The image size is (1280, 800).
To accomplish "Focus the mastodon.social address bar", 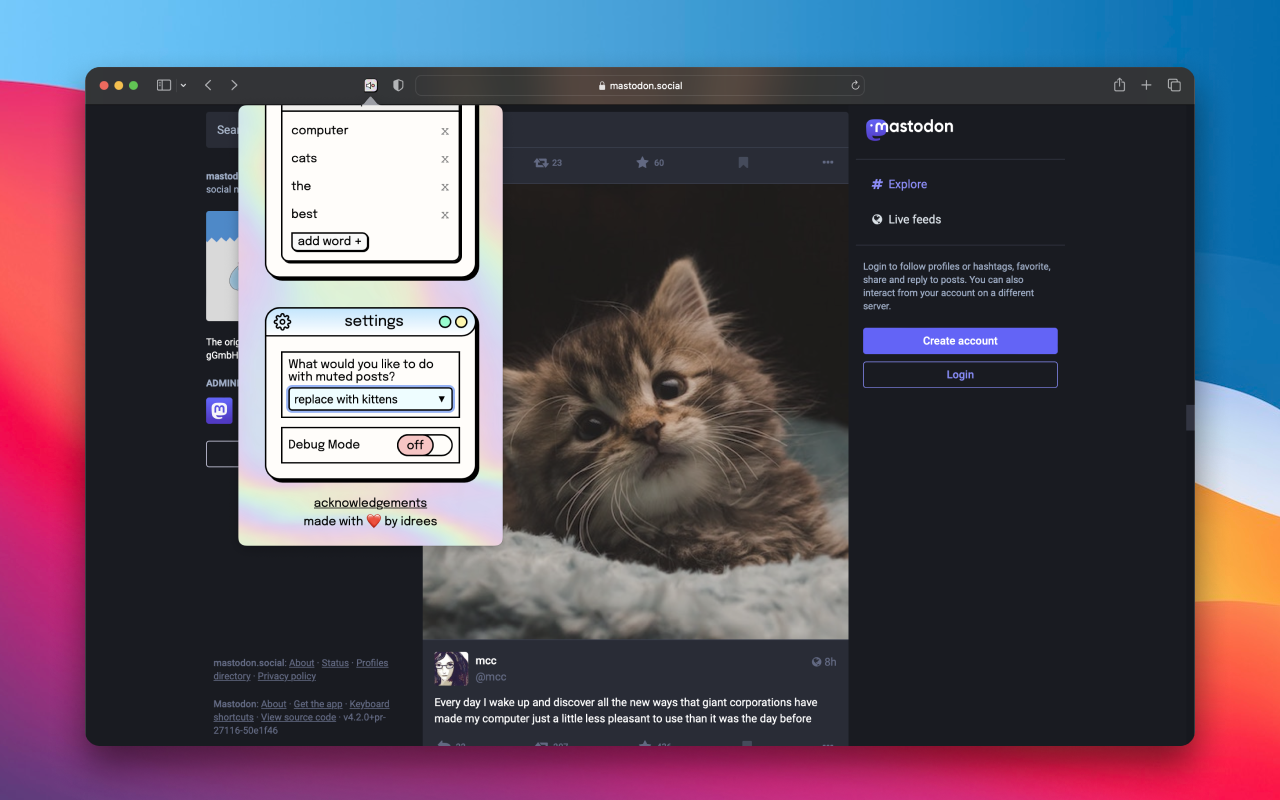I will [x=640, y=86].
